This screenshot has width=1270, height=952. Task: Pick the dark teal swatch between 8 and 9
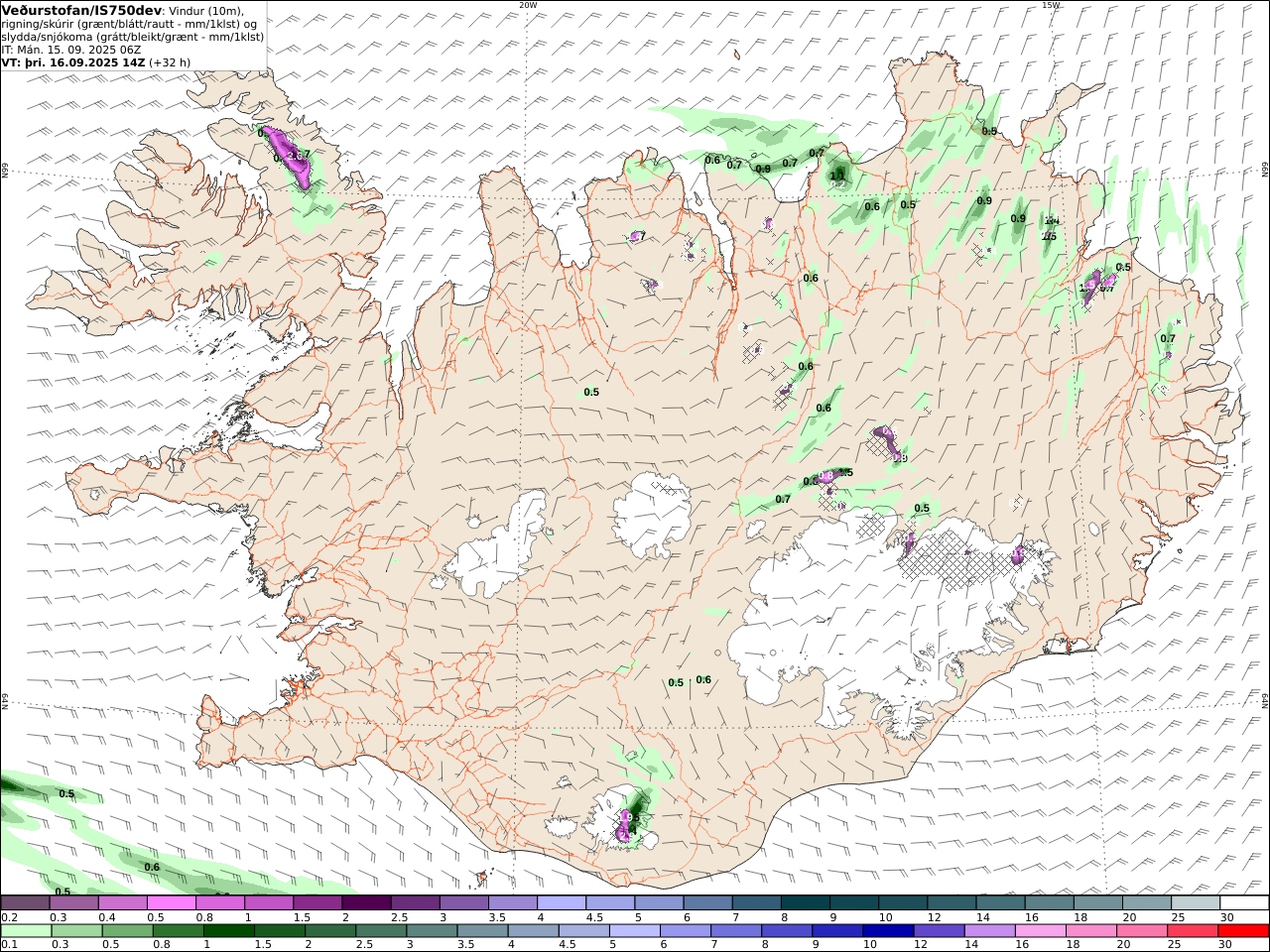(x=804, y=903)
